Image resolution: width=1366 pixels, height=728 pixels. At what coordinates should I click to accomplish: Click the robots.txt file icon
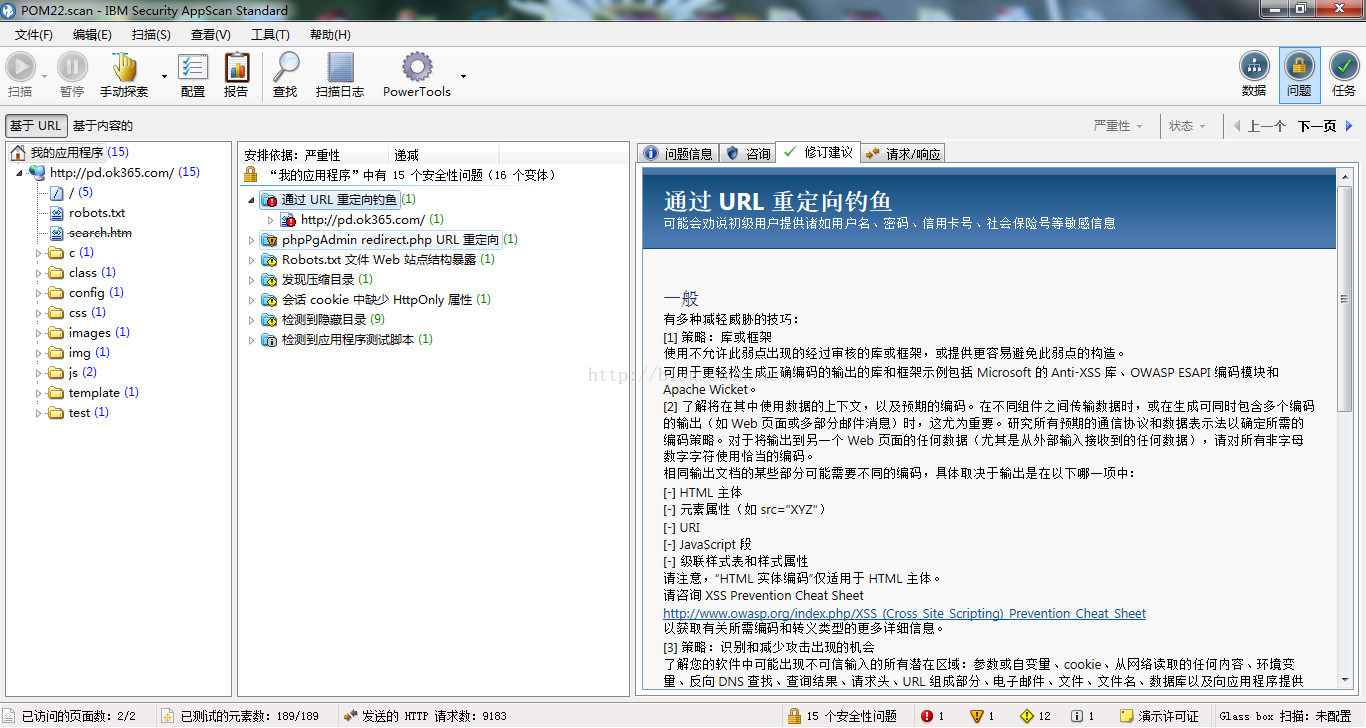click(57, 213)
